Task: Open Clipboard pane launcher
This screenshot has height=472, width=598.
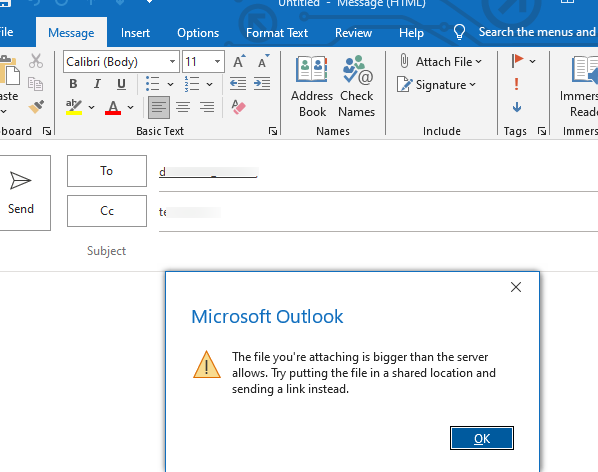Action: (x=47, y=132)
